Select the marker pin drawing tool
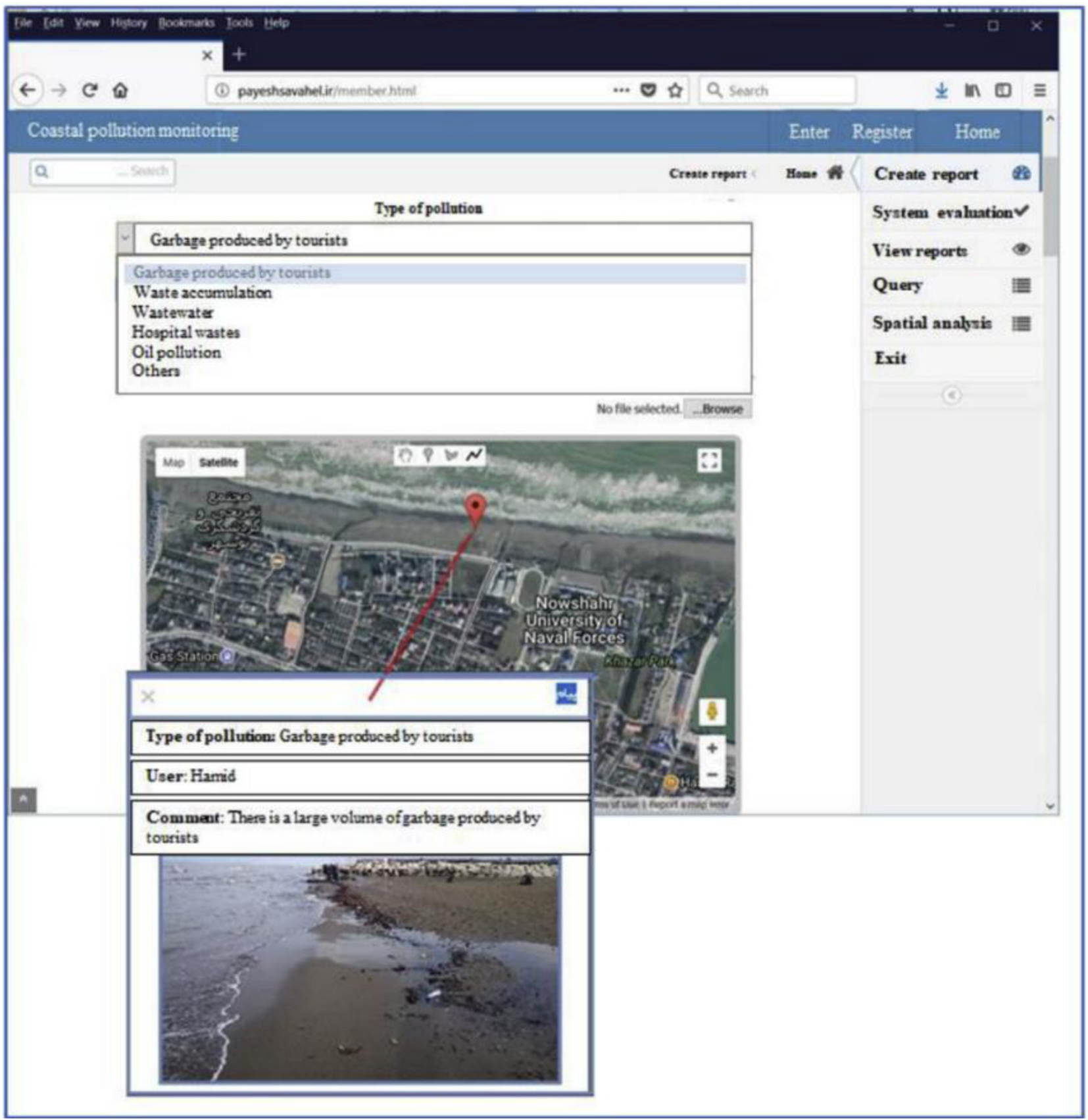 tap(428, 455)
